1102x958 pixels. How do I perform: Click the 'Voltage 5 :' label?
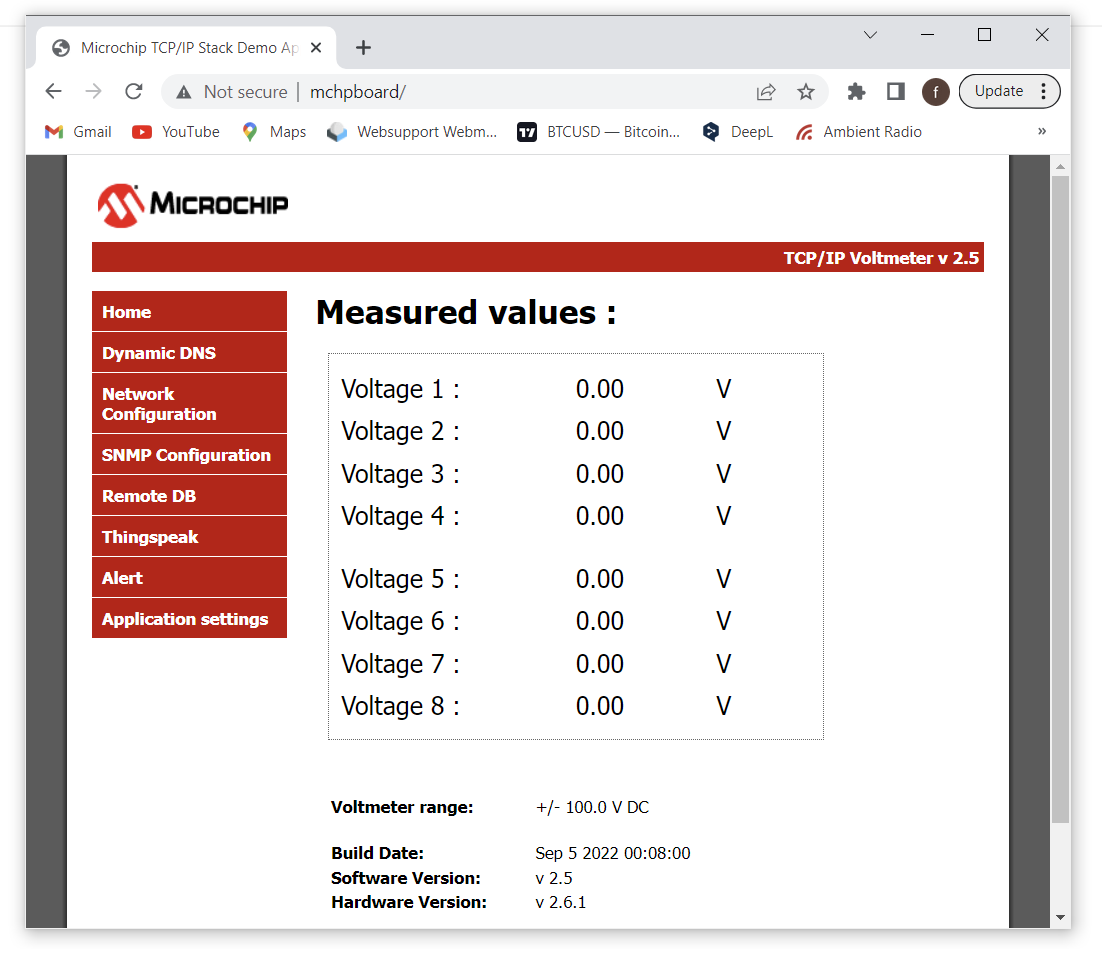click(x=400, y=579)
